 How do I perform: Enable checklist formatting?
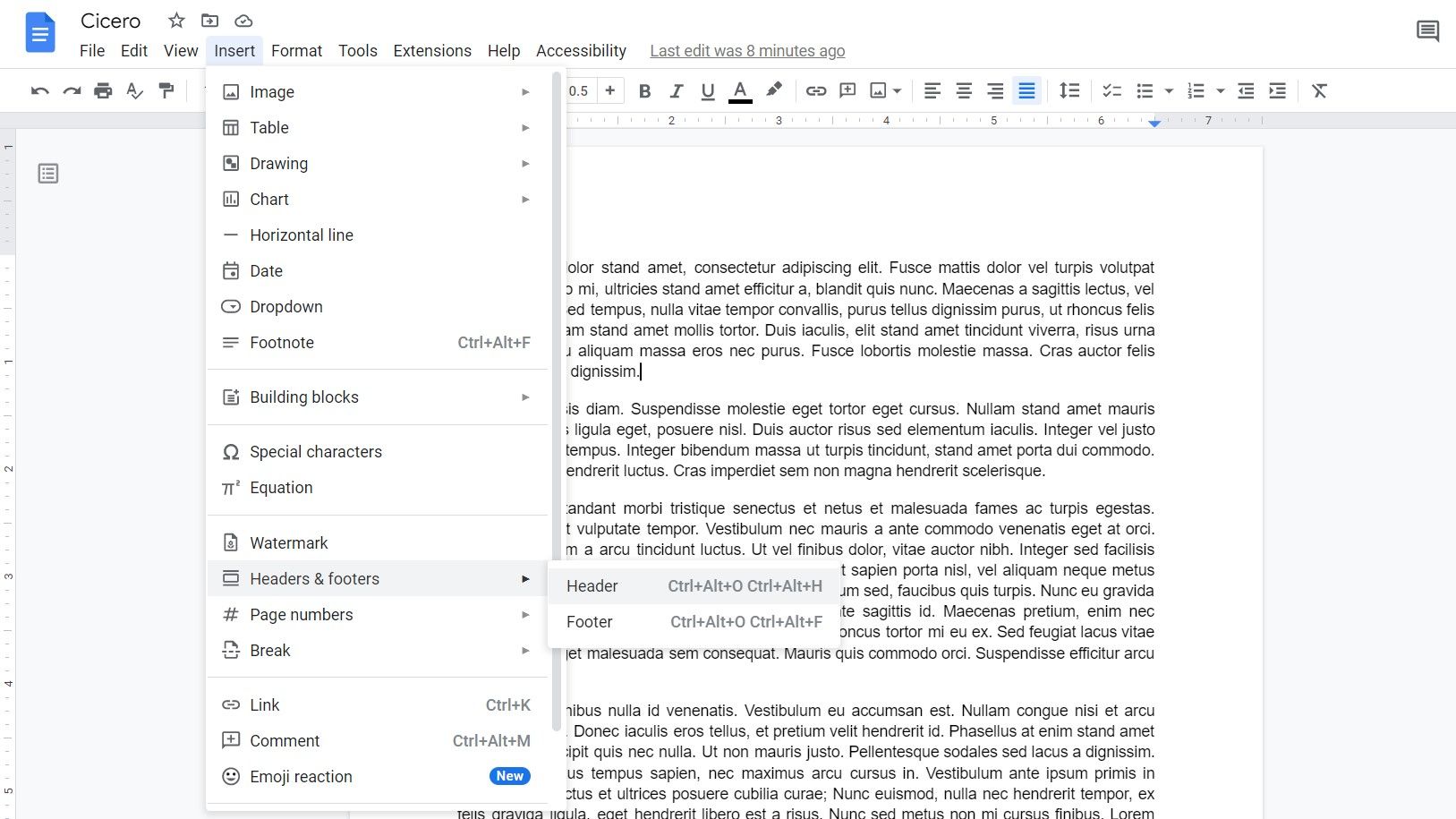click(1111, 90)
